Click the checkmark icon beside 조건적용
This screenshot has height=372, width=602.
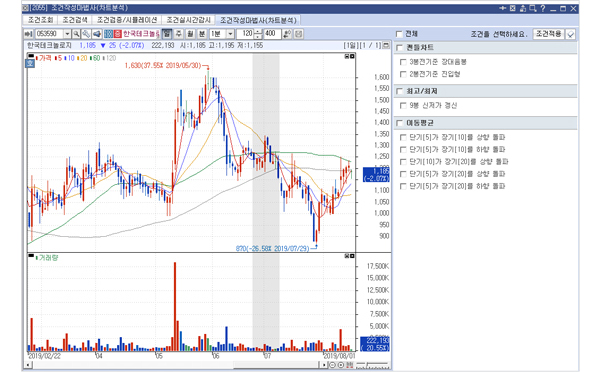[571, 35]
